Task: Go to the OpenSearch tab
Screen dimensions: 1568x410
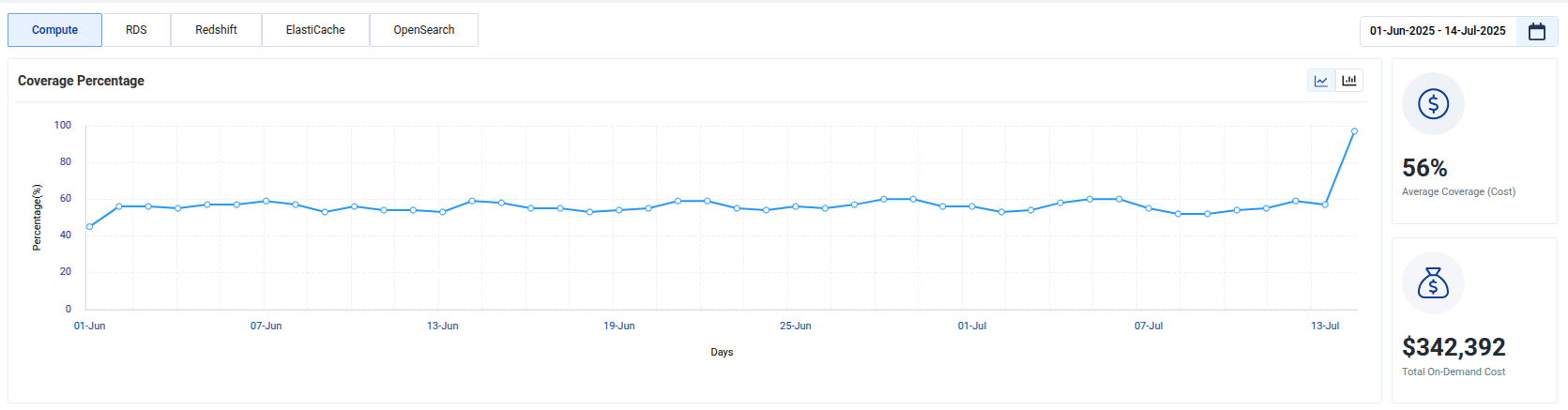Action: pyautogui.click(x=424, y=30)
